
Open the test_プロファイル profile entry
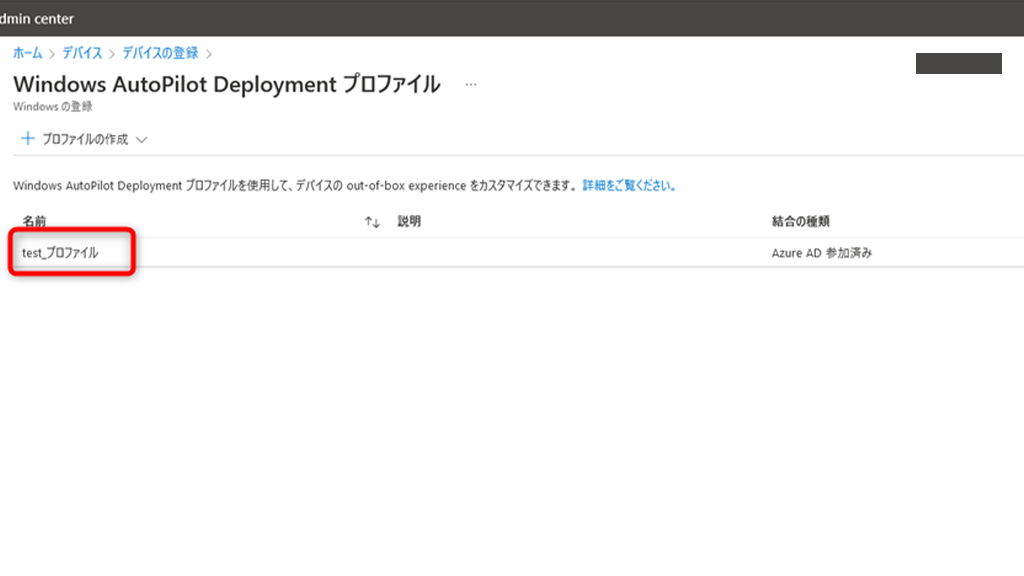pyautogui.click(x=58, y=252)
